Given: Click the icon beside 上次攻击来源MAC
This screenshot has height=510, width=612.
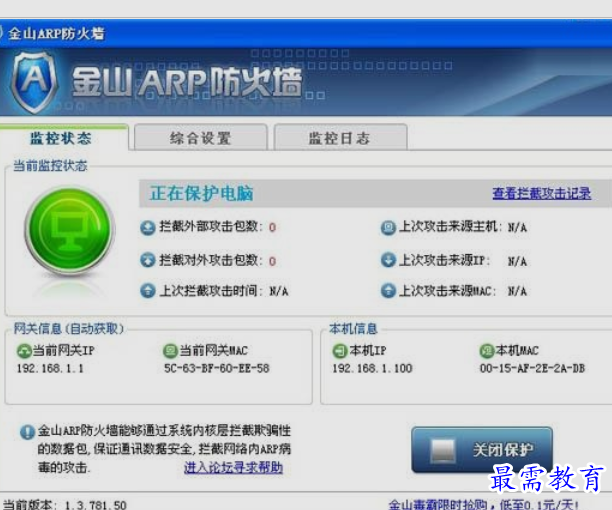Looking at the screenshot, I should [388, 291].
